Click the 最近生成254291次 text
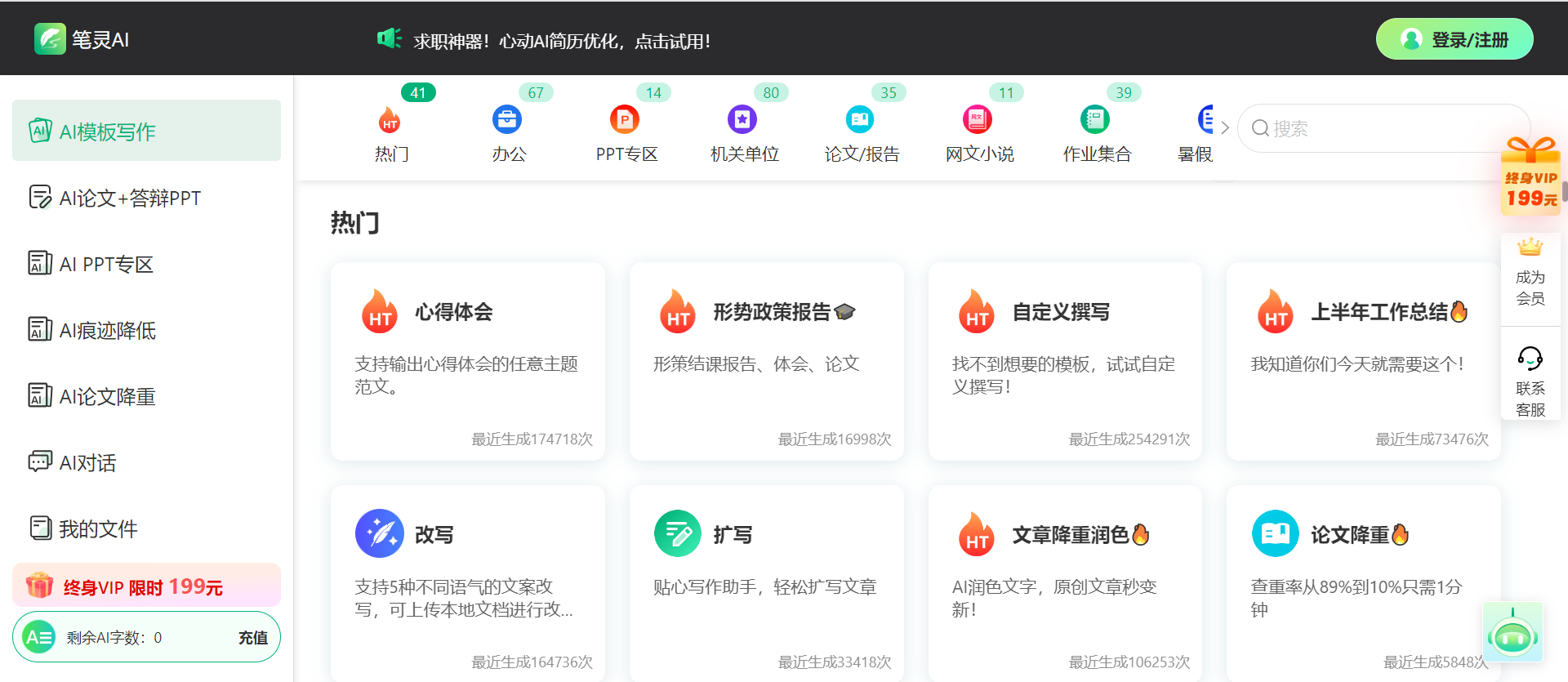 pos(1129,439)
